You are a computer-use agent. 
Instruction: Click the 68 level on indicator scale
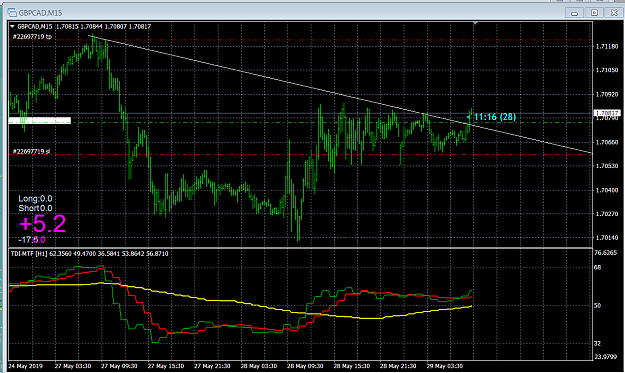pyautogui.click(x=597, y=267)
